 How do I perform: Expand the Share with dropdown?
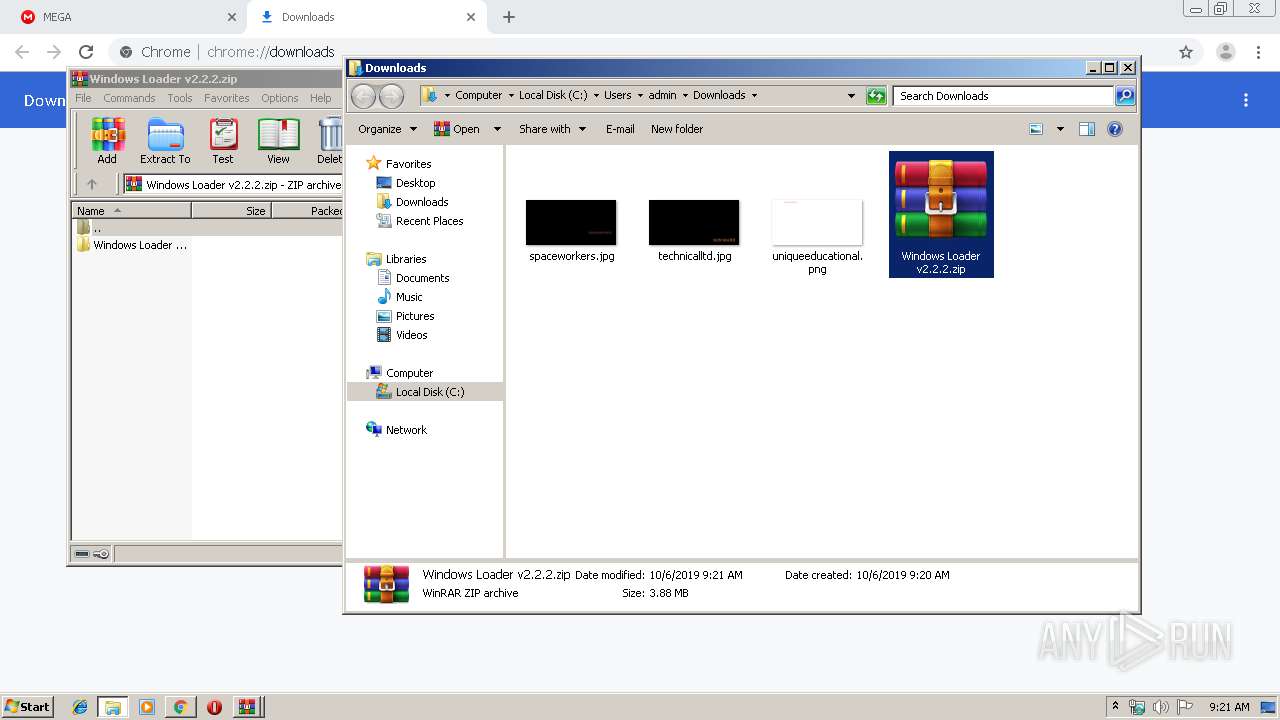pos(551,129)
